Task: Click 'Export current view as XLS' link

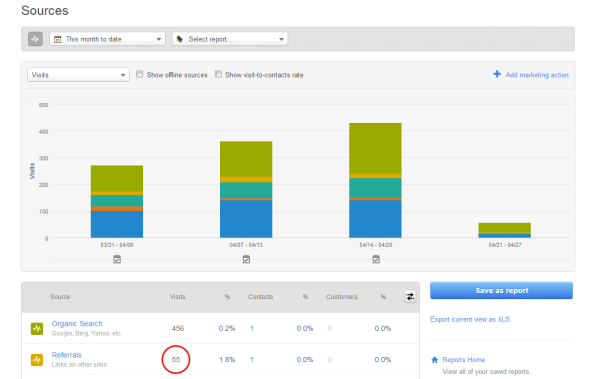Action: tap(470, 319)
